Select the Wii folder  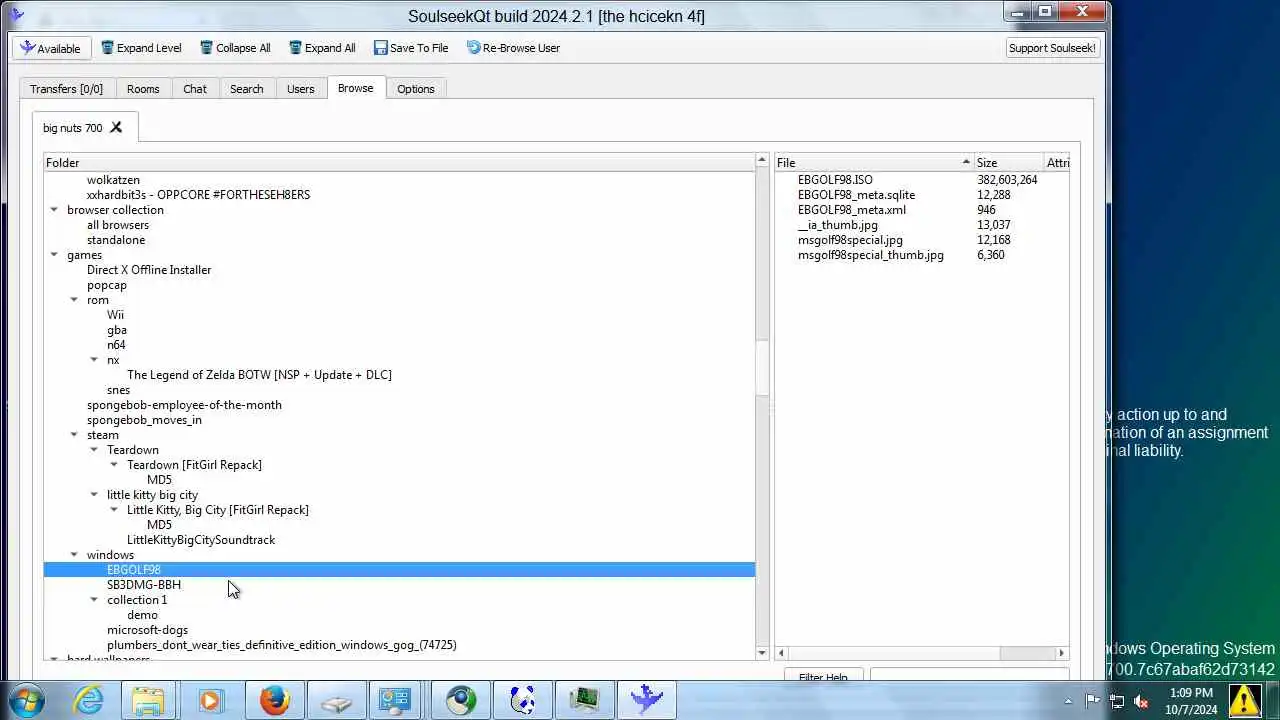pos(115,315)
